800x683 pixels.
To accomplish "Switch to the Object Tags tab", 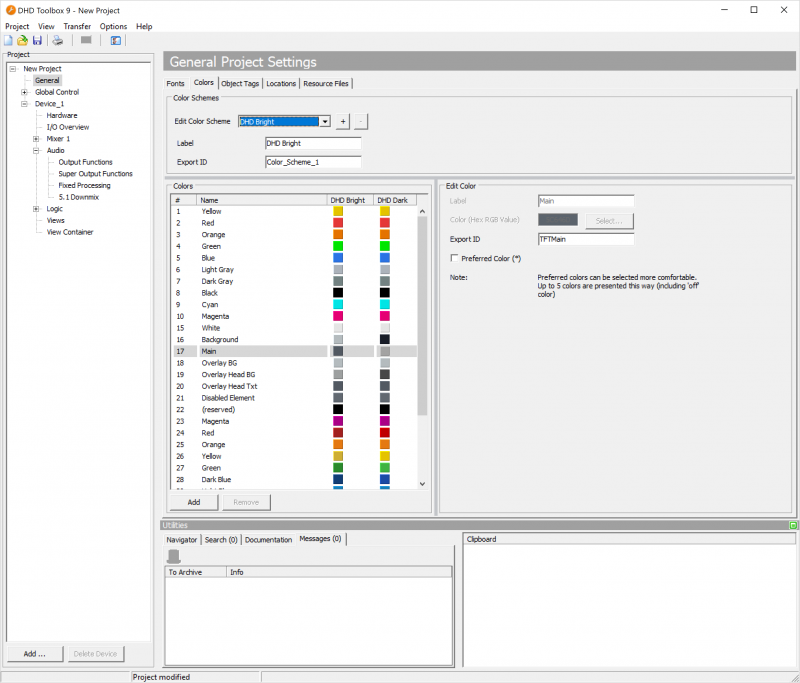I will (240, 83).
